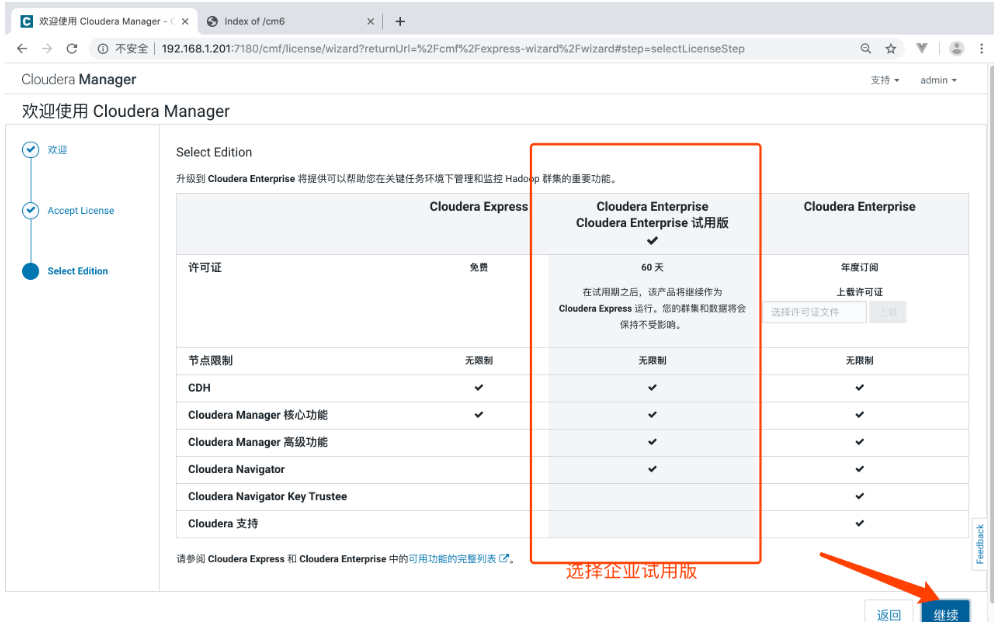
Task: Click the 上载许可证 label
Action: coord(860,292)
